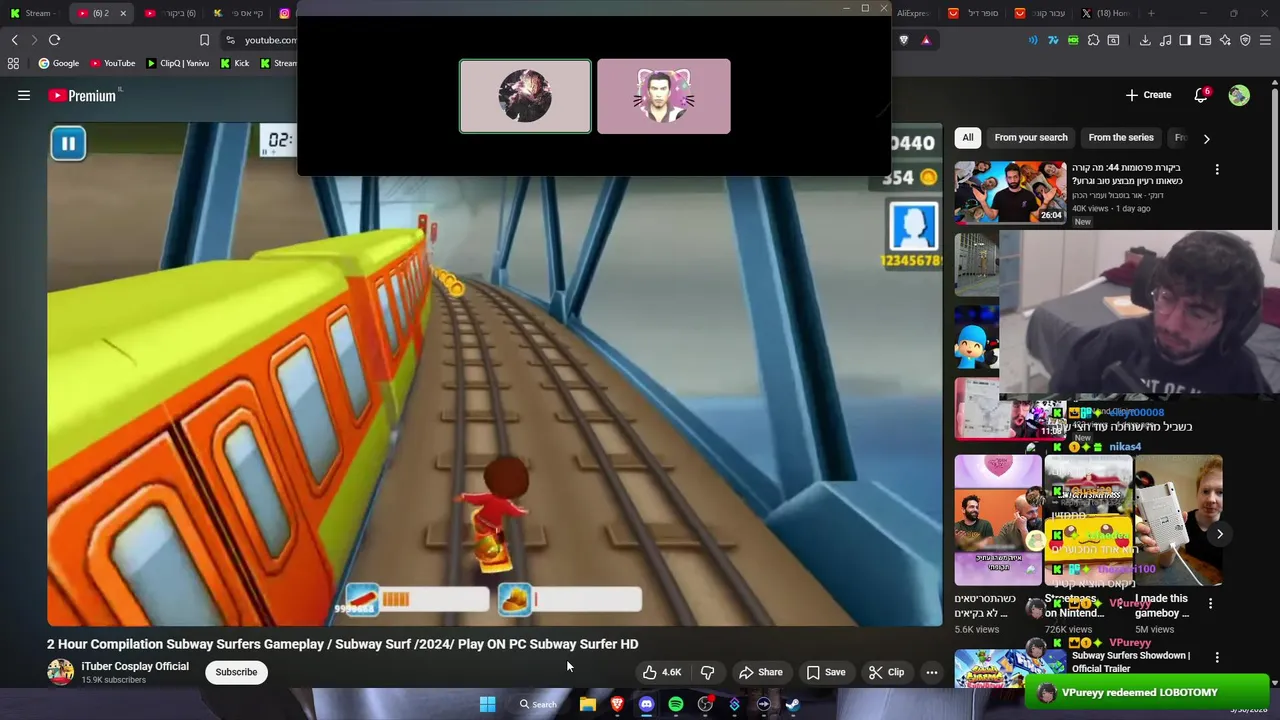Open Subway Surfers Showdown Official Trailer thumbnail

point(1010,669)
